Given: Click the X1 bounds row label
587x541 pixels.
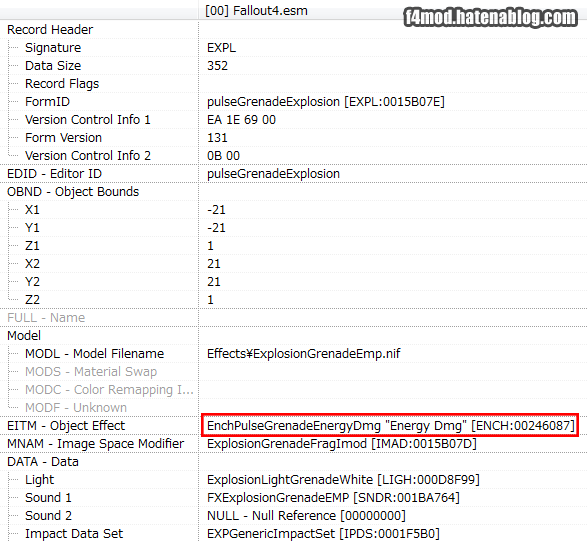Looking at the screenshot, I should (32, 209).
